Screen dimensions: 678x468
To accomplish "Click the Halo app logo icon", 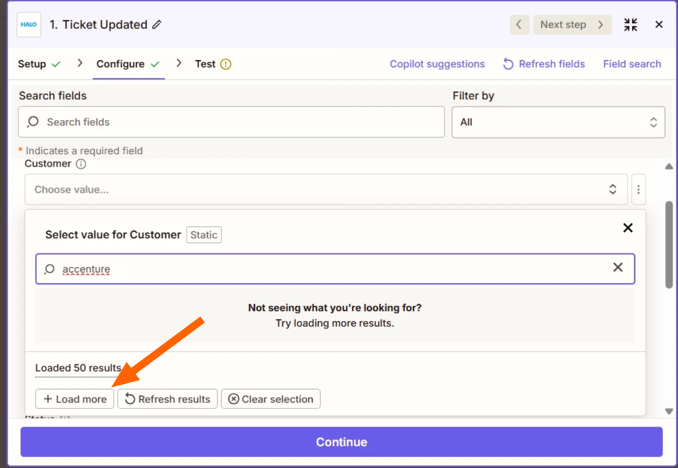I will [29, 25].
